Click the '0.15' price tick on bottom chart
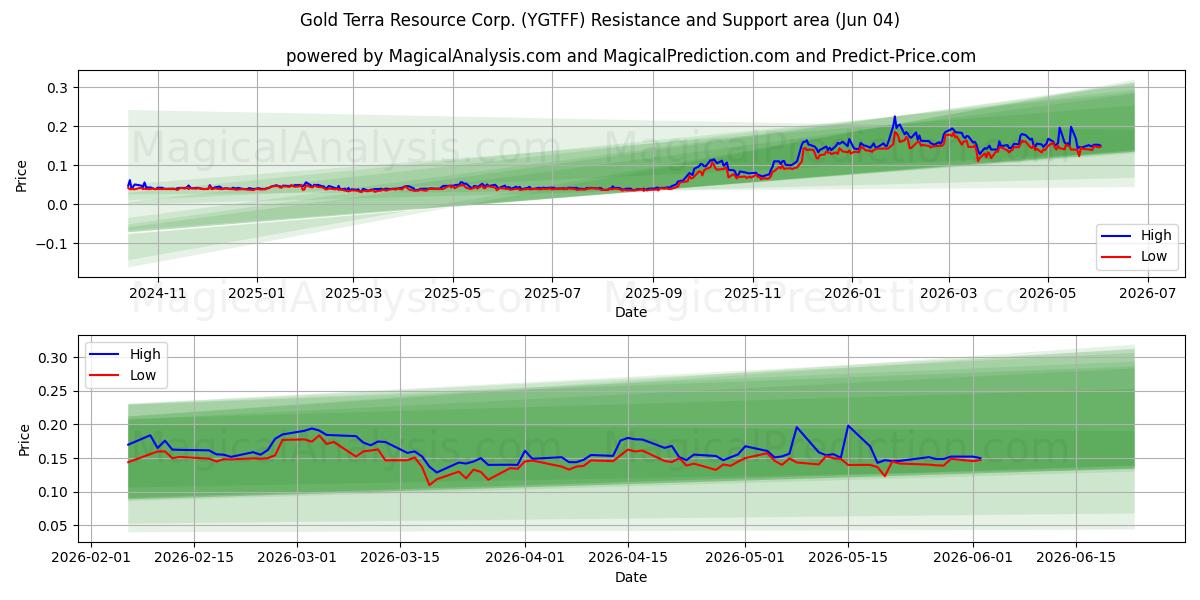 click(x=52, y=459)
